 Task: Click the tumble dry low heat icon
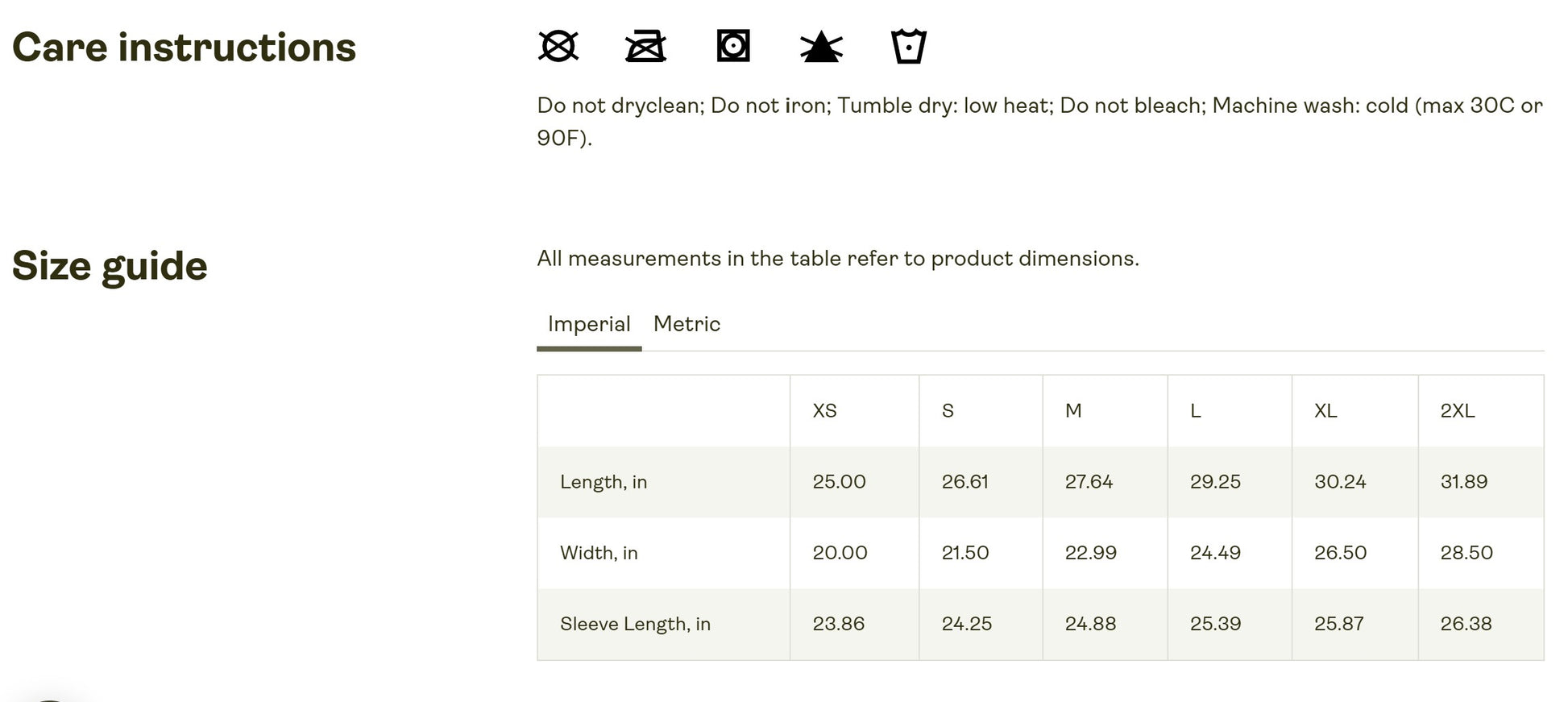pyautogui.click(x=733, y=46)
